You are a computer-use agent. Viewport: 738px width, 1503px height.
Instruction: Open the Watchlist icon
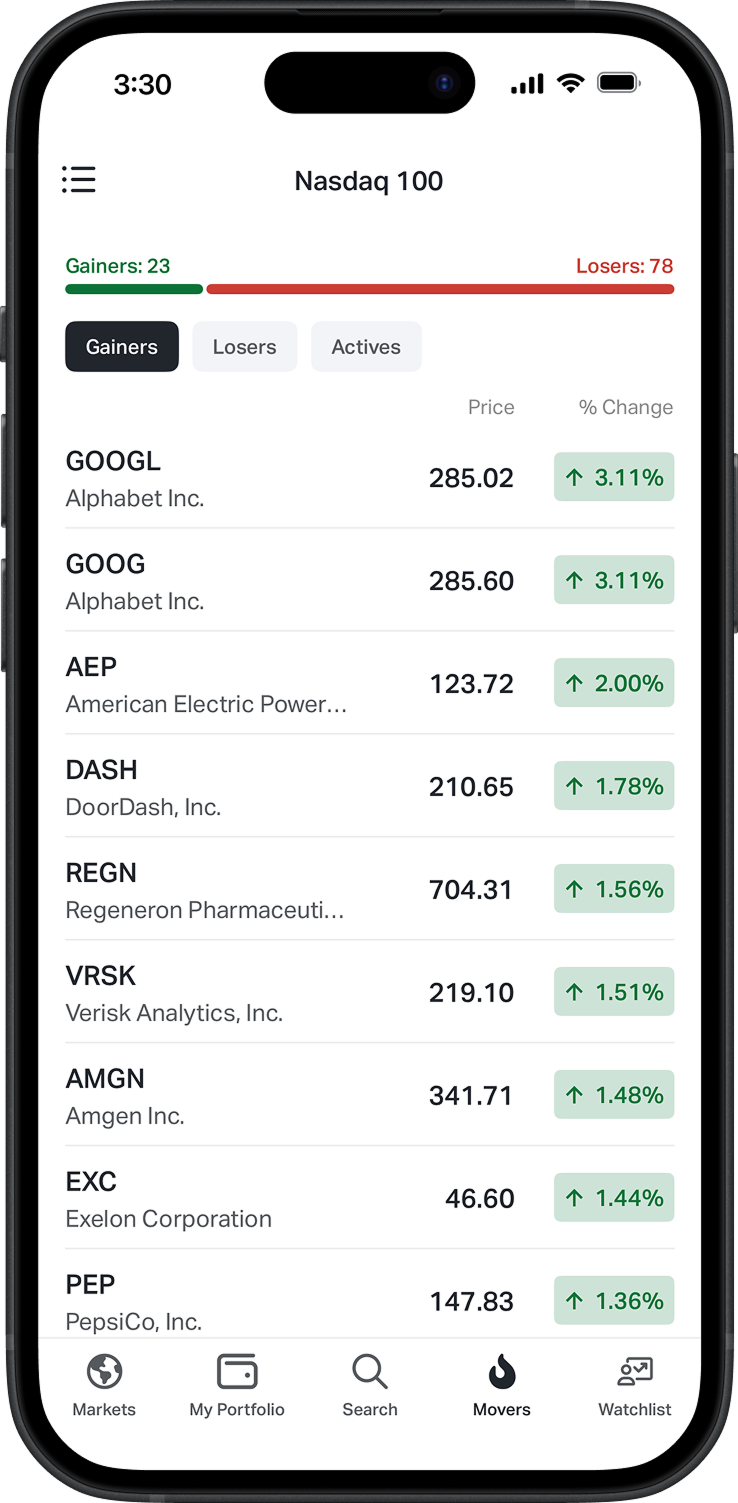pyautogui.click(x=635, y=1371)
